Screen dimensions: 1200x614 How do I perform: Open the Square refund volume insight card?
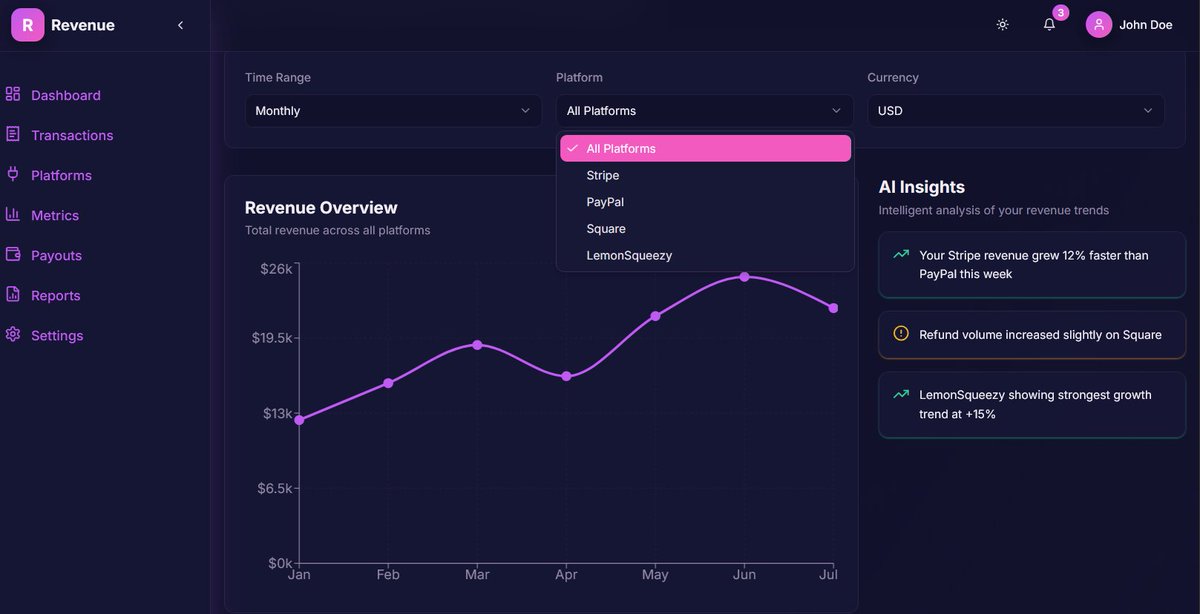pos(1032,335)
